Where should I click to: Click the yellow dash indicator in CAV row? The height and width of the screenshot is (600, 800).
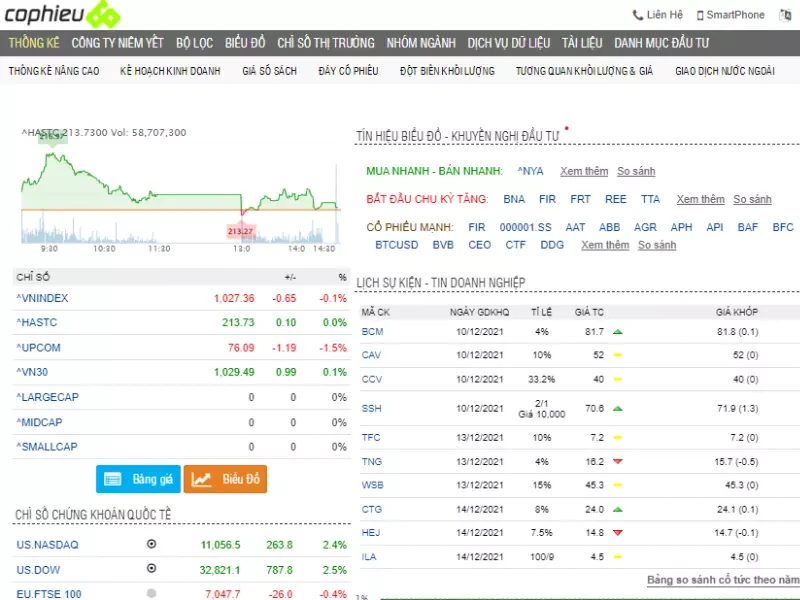click(x=618, y=355)
